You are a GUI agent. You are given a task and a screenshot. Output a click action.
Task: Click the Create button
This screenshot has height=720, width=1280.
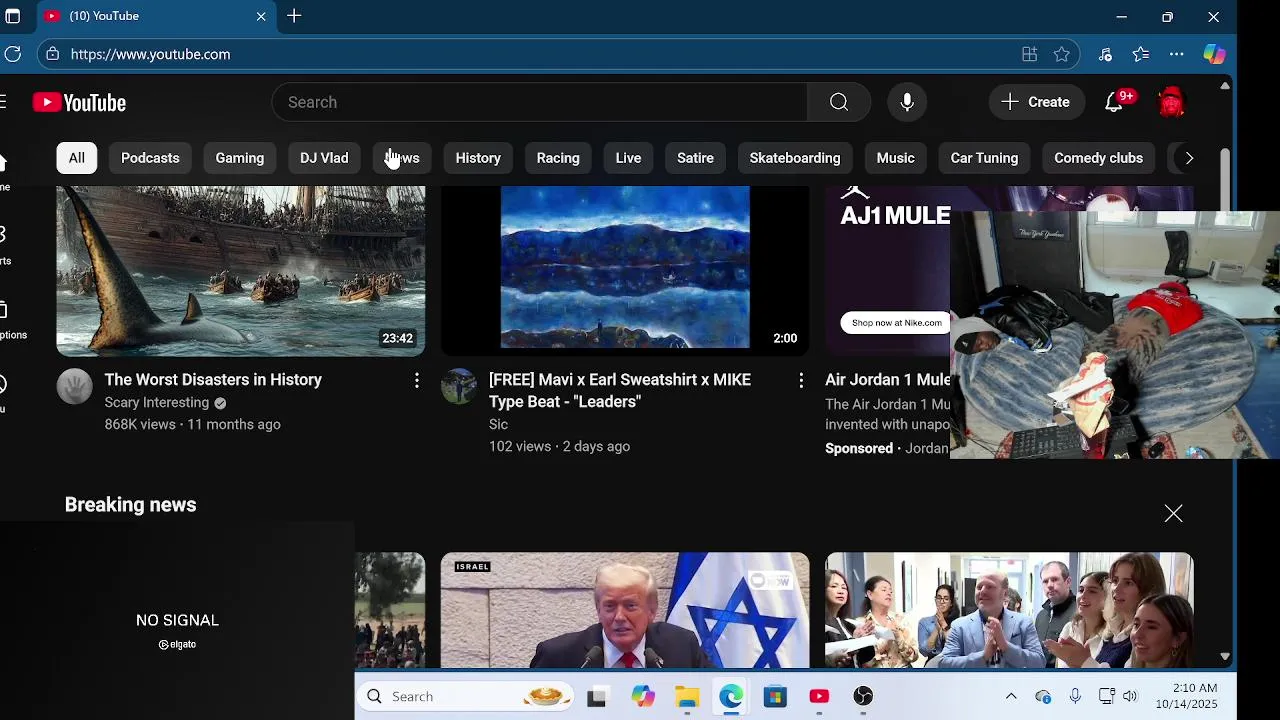[x=1036, y=102]
